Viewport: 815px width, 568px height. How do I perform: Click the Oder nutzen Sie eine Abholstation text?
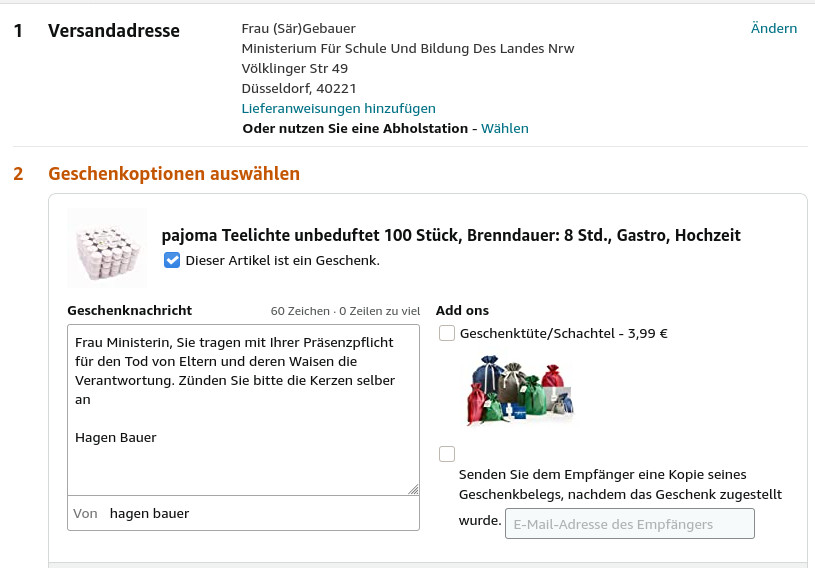[355, 128]
